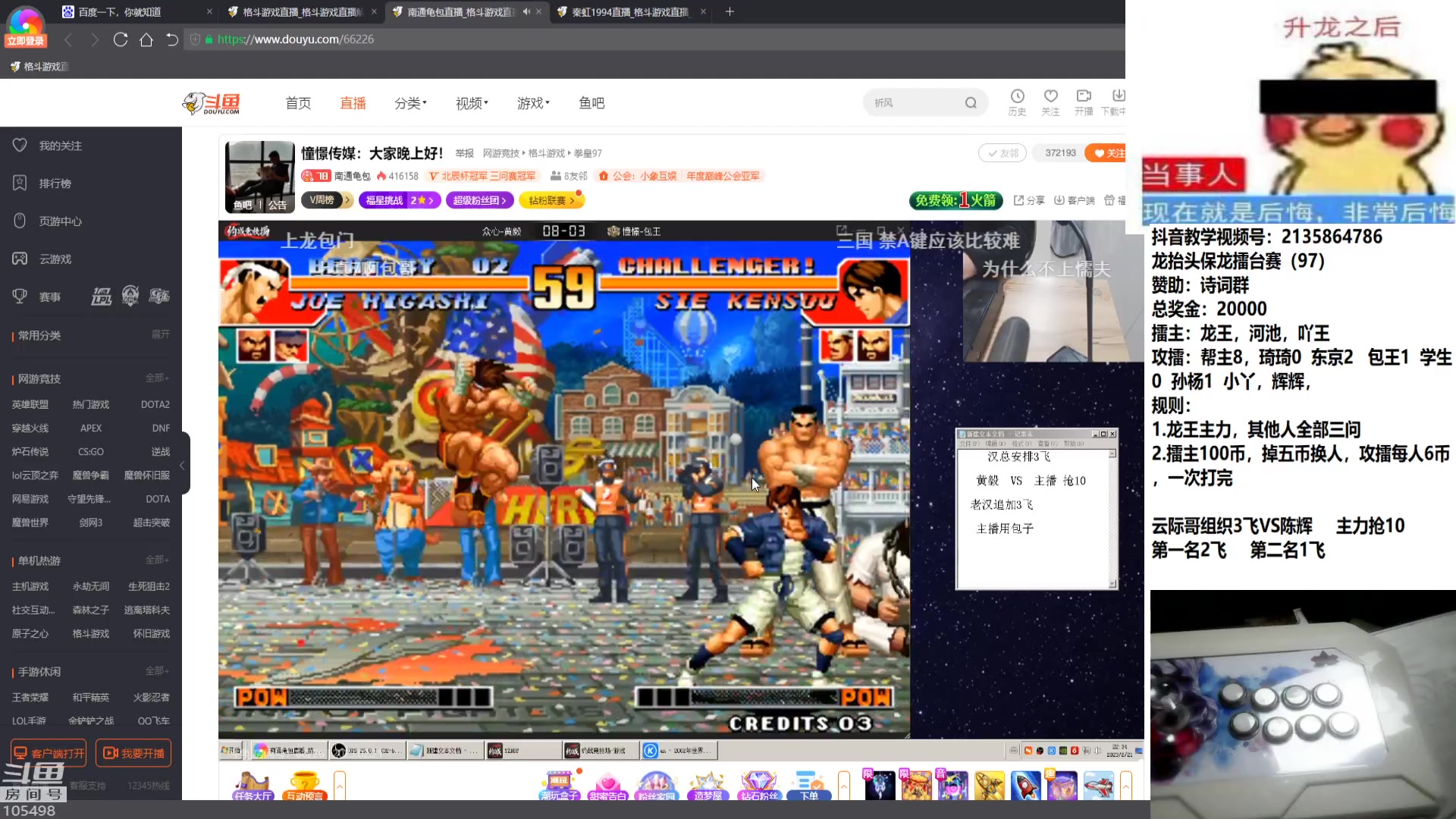Screen dimensions: 1456x819
Task: Open the 粉丝家园 icon
Action: click(x=657, y=786)
